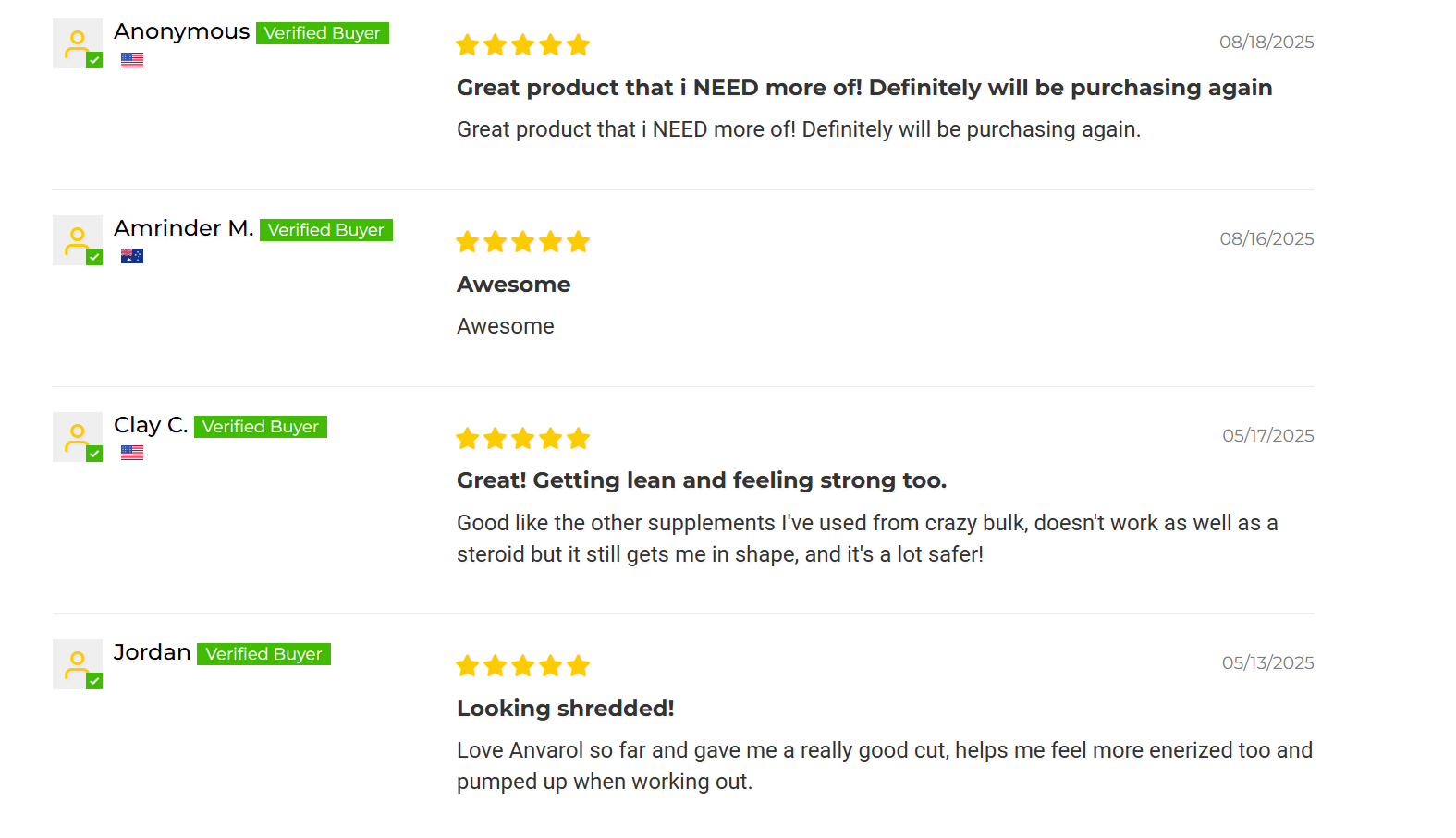Click the US flag under Clay C.
This screenshot has height=838, width=1456.
132,453
